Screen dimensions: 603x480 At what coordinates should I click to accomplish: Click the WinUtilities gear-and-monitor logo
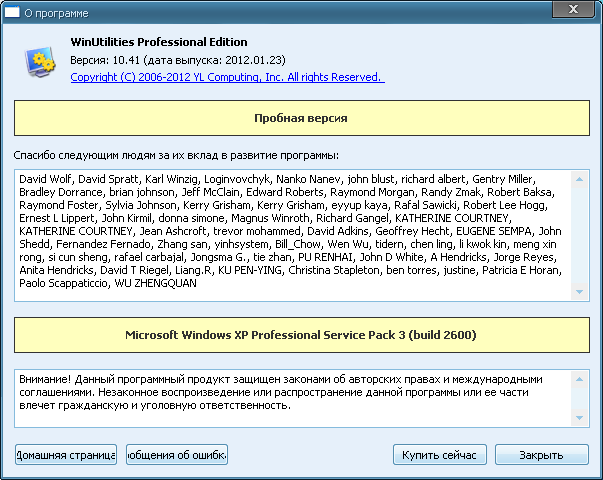[41, 62]
